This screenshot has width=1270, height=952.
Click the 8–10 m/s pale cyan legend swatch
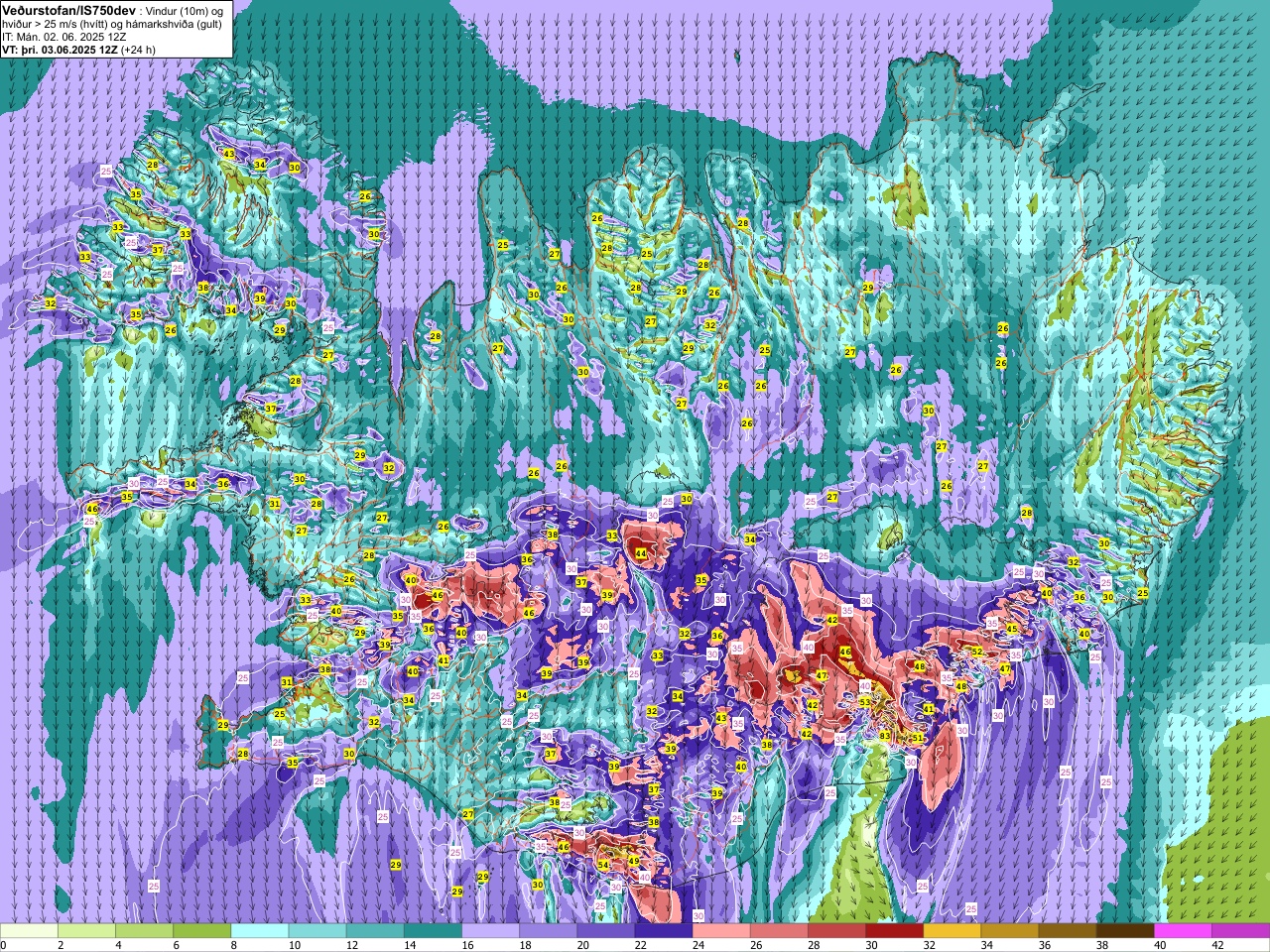pyautogui.click(x=260, y=931)
